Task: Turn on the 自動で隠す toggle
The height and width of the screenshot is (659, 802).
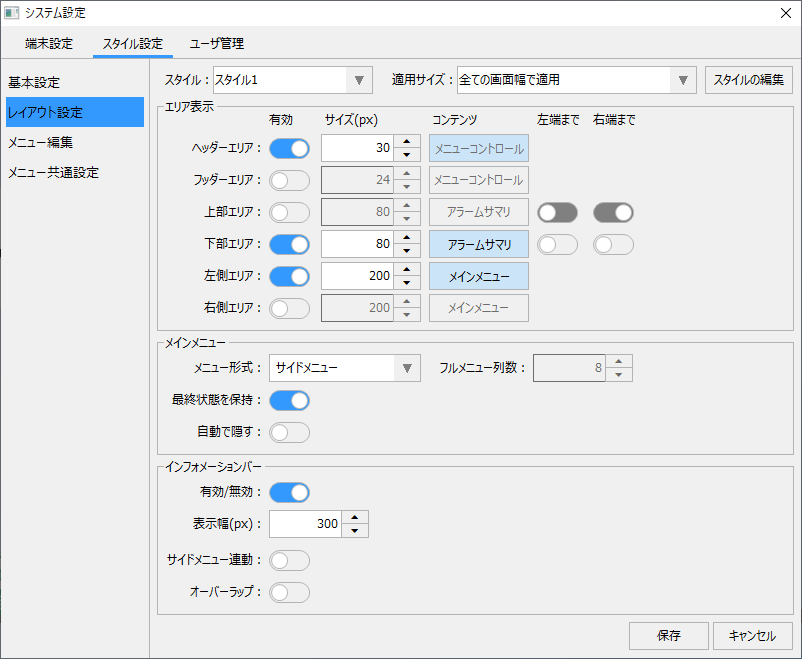Action: click(x=289, y=433)
